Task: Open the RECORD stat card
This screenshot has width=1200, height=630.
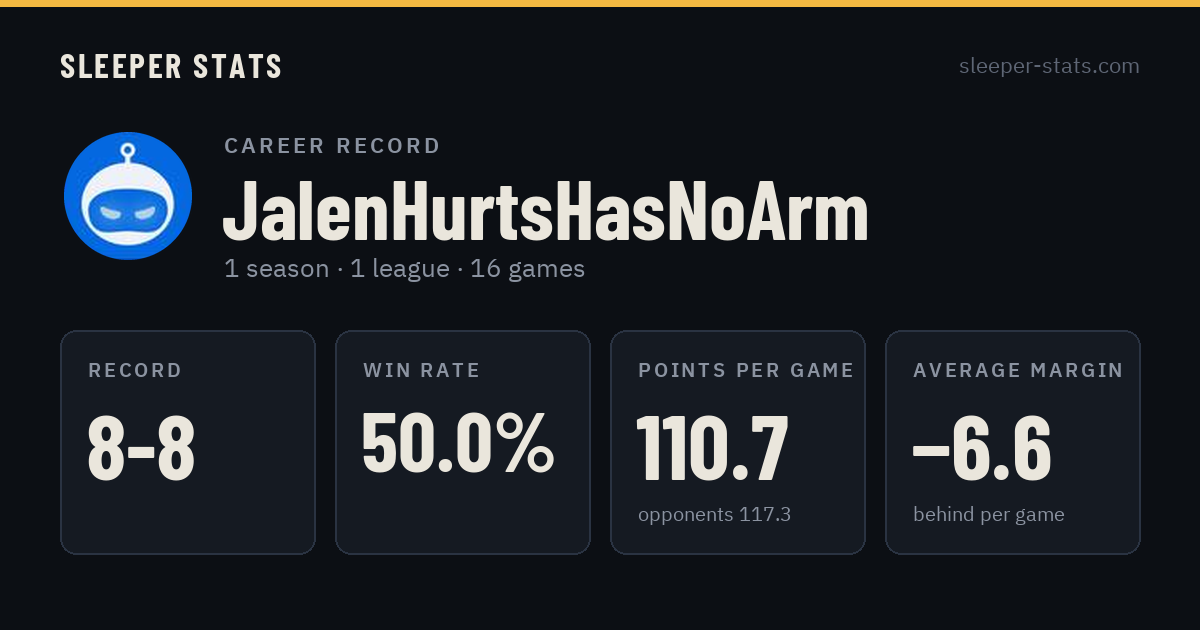Action: tap(188, 442)
